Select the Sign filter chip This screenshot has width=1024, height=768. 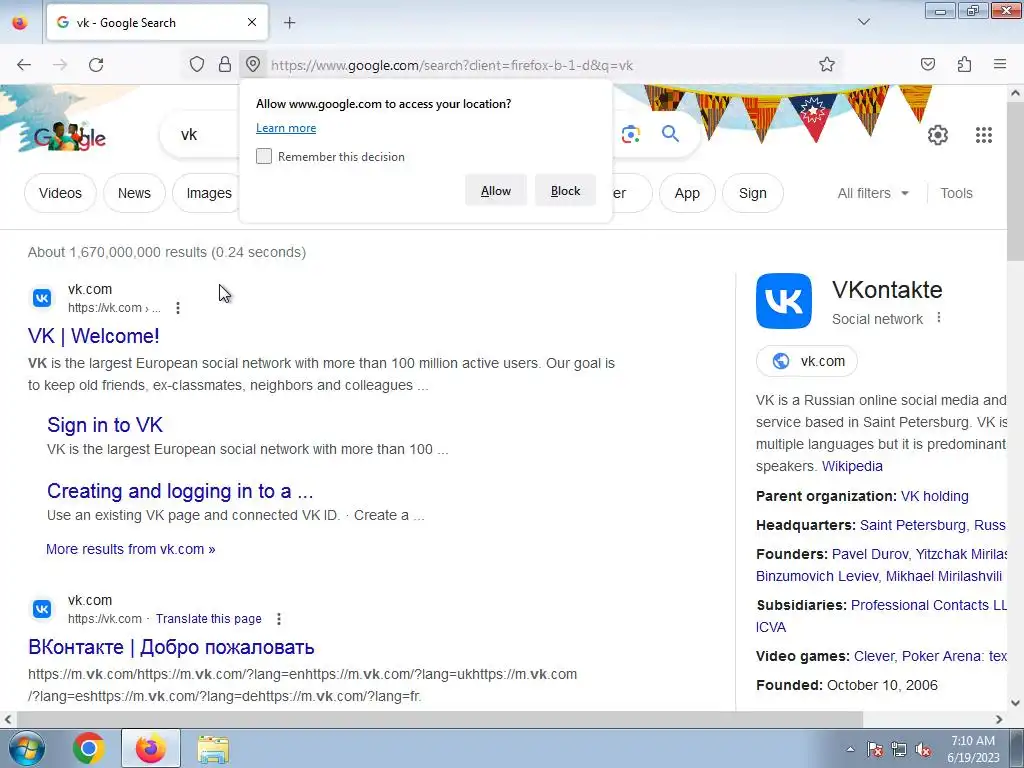[752, 193]
